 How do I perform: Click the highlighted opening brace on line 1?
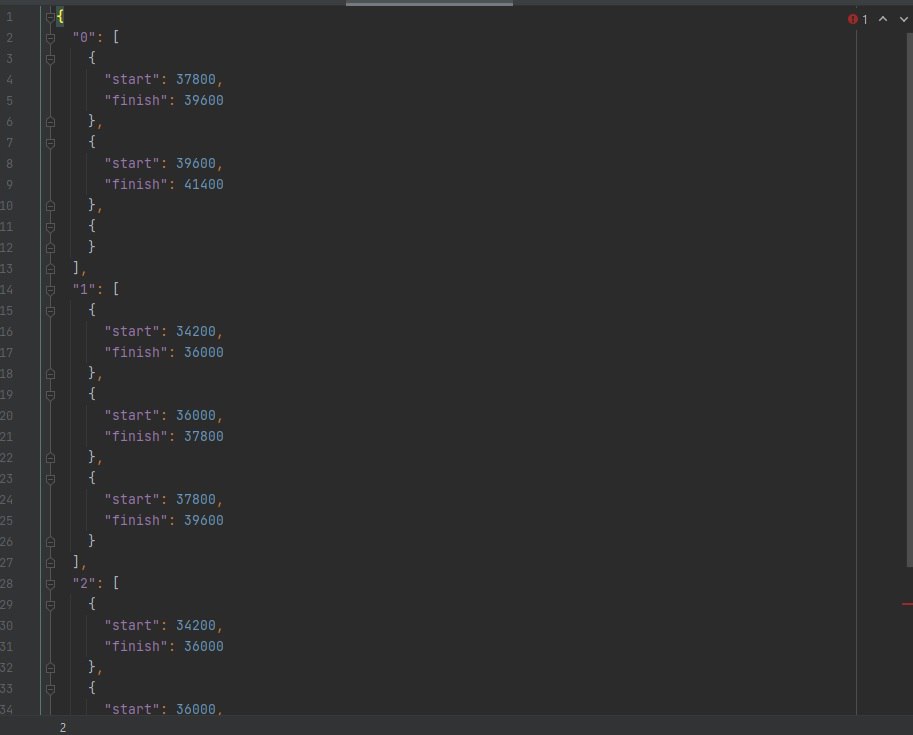tap(60, 16)
